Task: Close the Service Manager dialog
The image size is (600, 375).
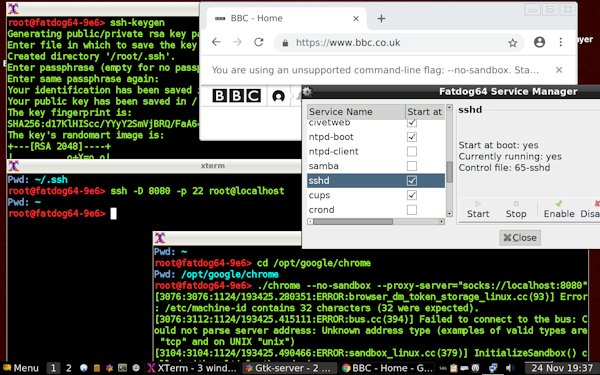Action: click(520, 238)
